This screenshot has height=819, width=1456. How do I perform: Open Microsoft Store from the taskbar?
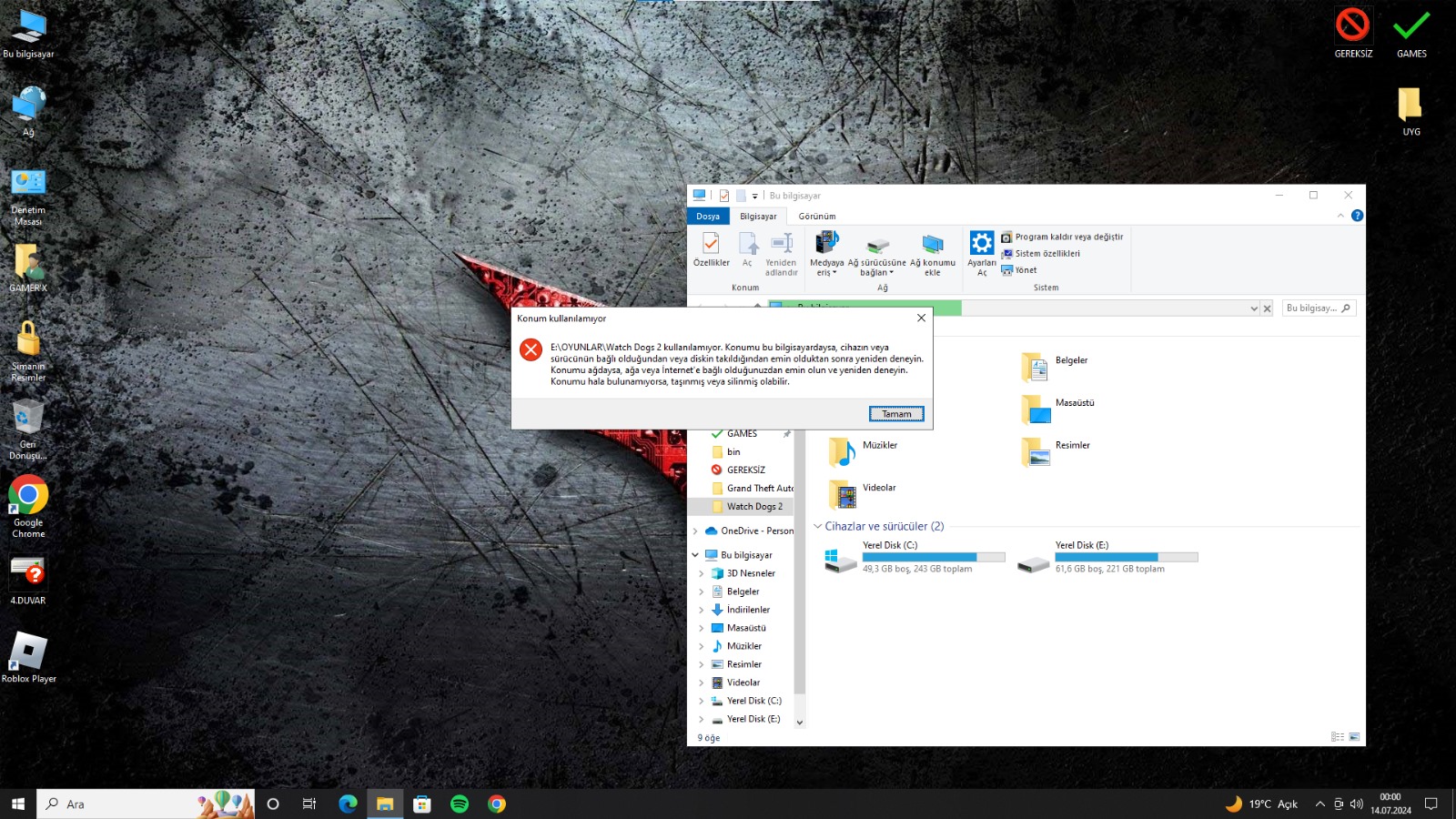click(422, 804)
